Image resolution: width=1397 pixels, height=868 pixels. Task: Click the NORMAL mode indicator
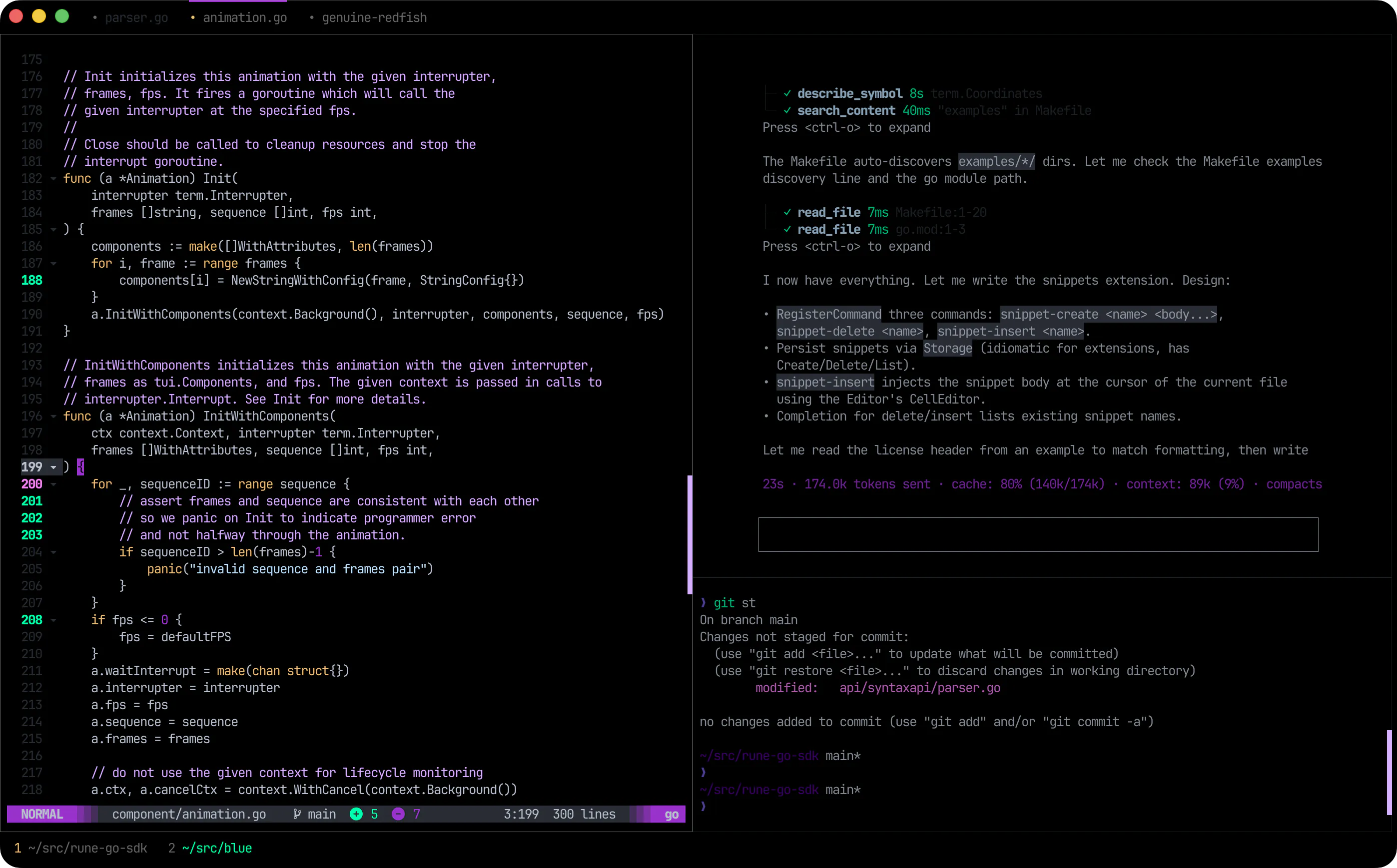tap(42, 814)
